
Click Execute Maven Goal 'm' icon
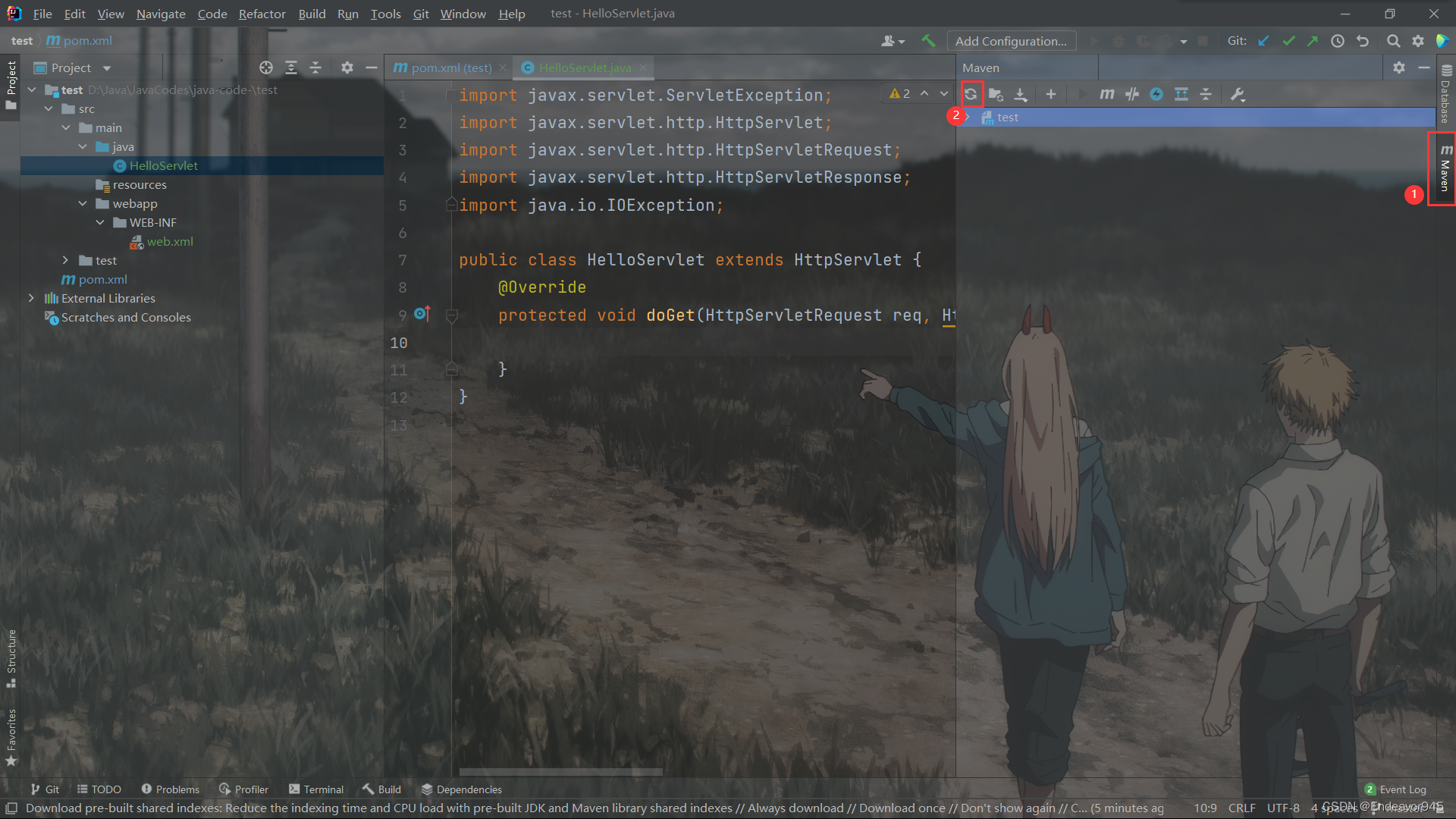[1106, 94]
